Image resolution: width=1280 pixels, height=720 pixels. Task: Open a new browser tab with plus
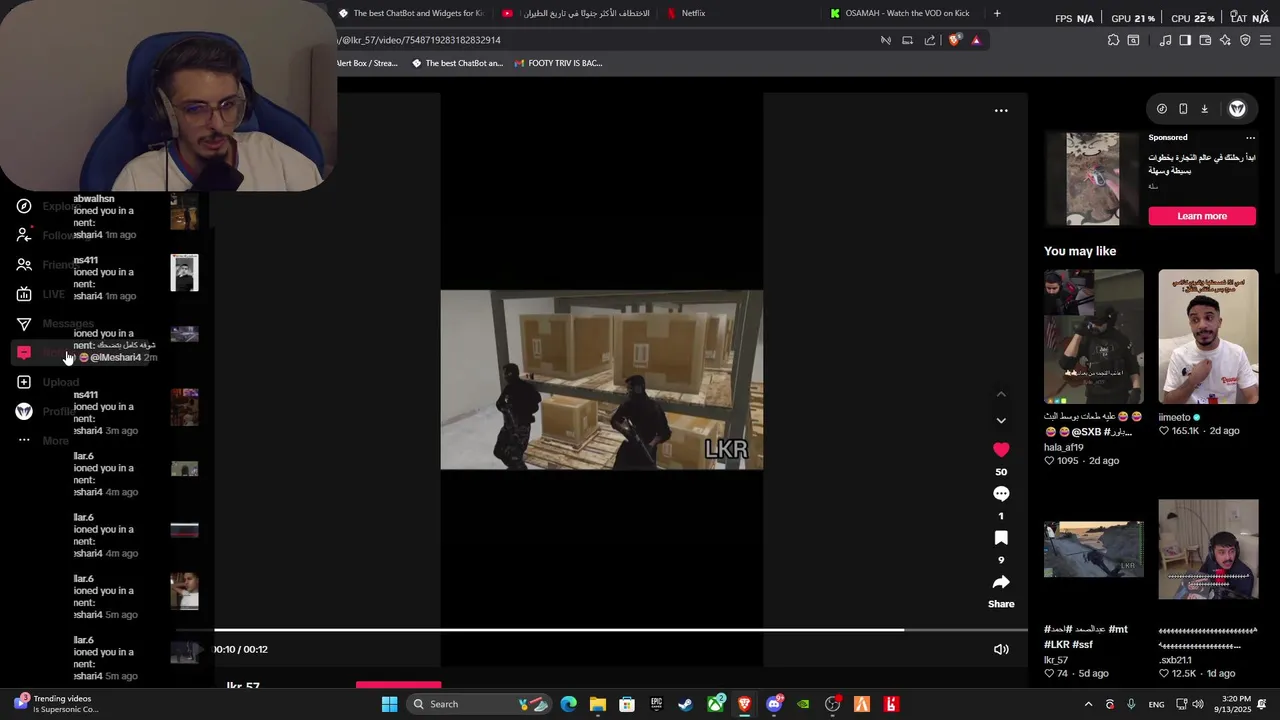tap(997, 13)
